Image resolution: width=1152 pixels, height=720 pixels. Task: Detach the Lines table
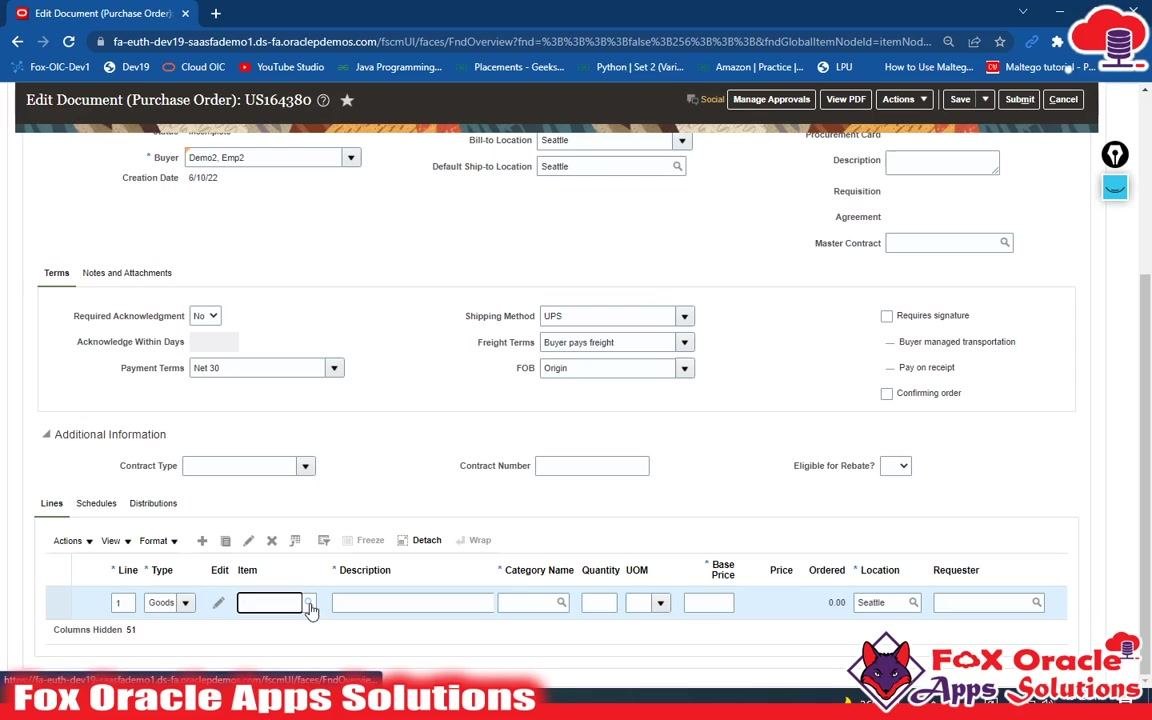tap(420, 540)
